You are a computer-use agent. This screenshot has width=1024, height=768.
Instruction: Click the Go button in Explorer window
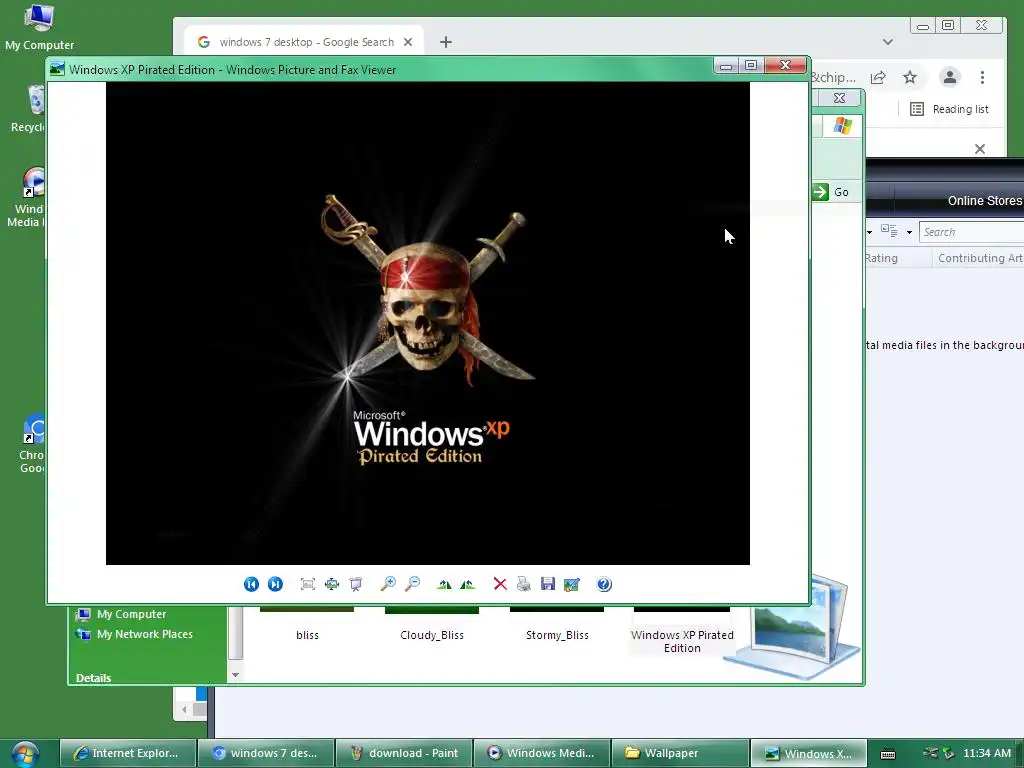pyautogui.click(x=830, y=192)
